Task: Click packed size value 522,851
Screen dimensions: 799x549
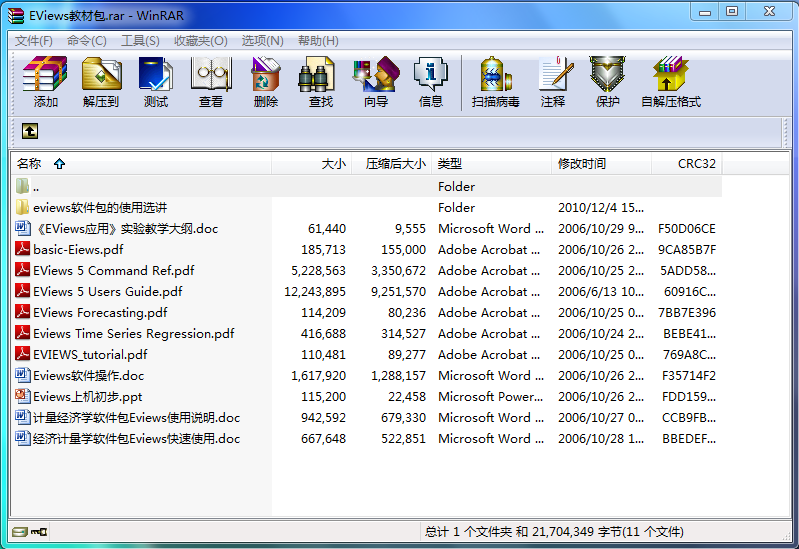Action: click(403, 438)
